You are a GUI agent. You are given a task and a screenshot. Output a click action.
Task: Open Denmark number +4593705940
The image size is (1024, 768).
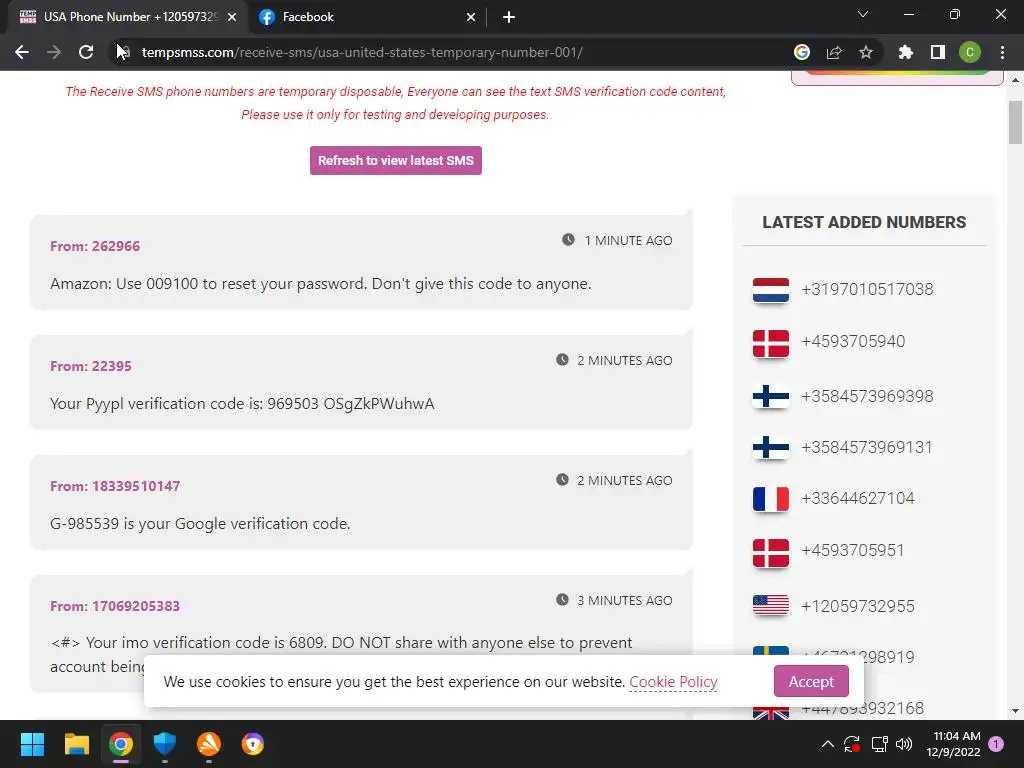[853, 342]
